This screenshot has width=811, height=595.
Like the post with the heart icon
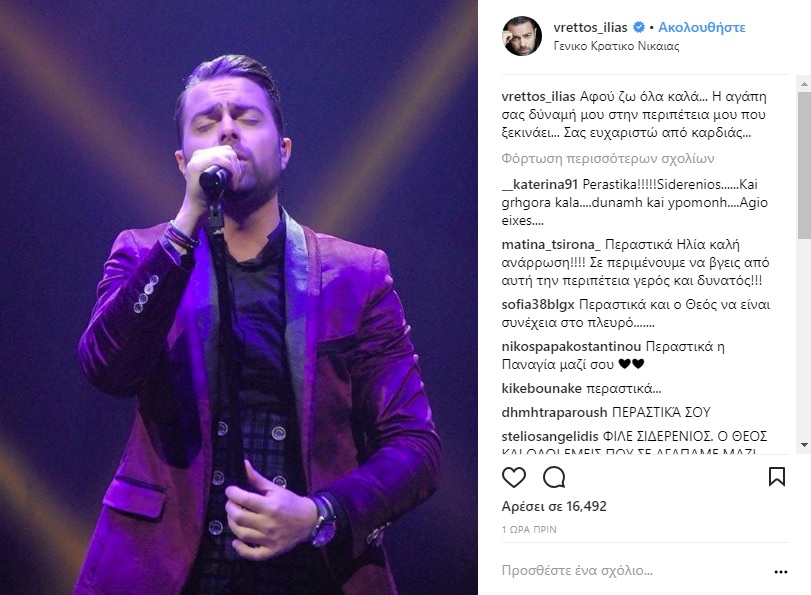[x=514, y=477]
